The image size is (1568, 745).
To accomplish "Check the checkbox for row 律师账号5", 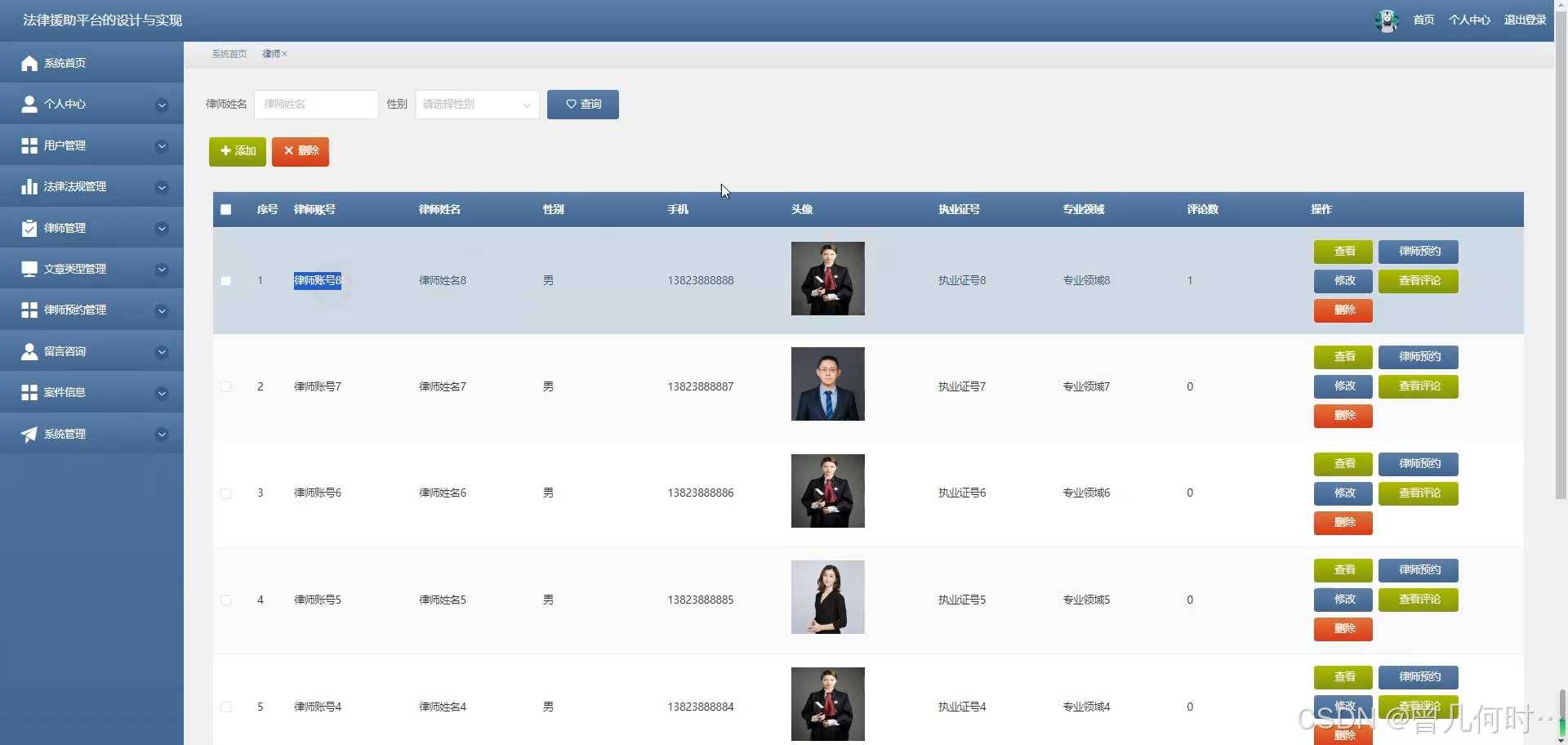I will point(226,600).
